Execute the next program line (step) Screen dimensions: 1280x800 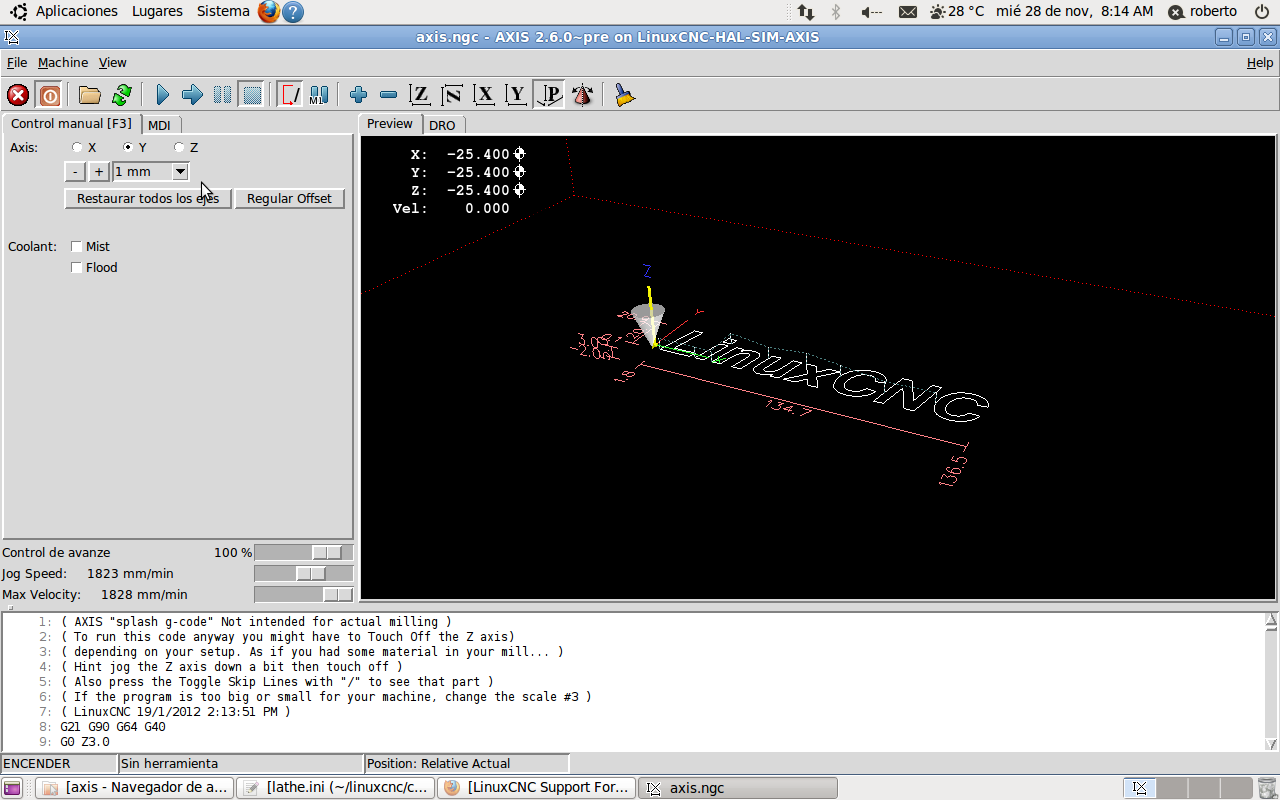point(192,95)
